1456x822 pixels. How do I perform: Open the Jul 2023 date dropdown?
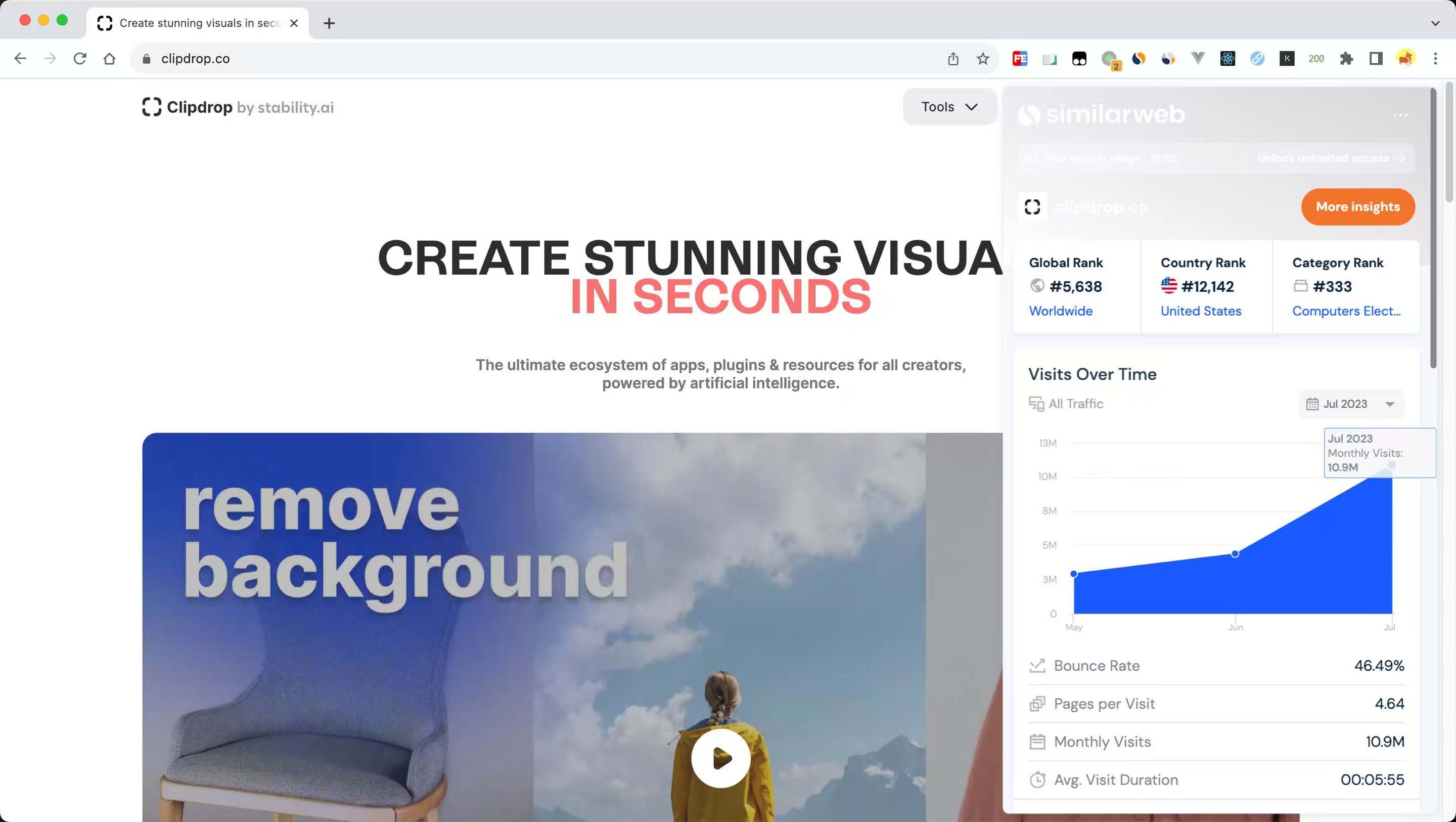[x=1351, y=404]
